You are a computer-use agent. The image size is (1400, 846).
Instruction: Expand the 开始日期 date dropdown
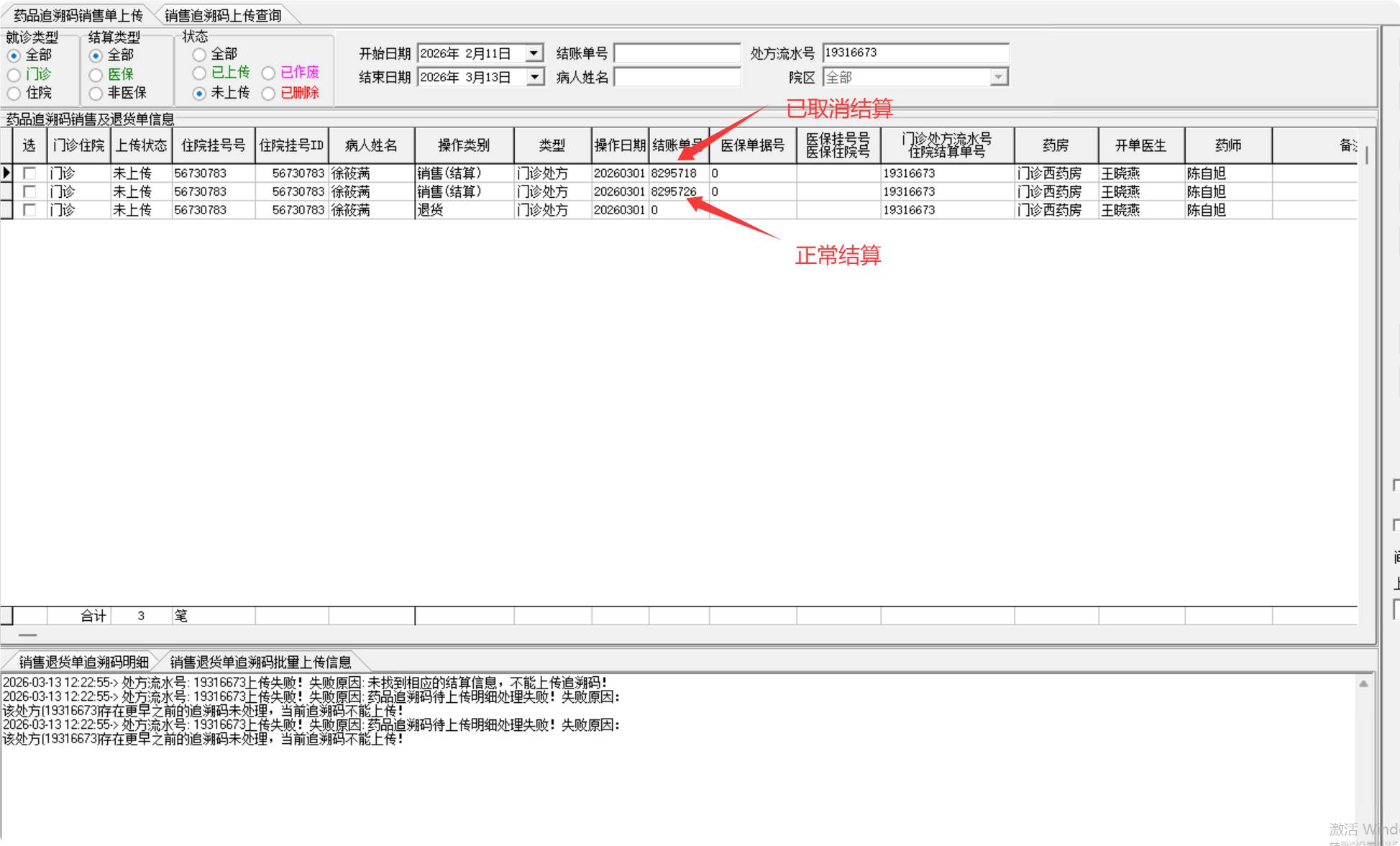[534, 53]
